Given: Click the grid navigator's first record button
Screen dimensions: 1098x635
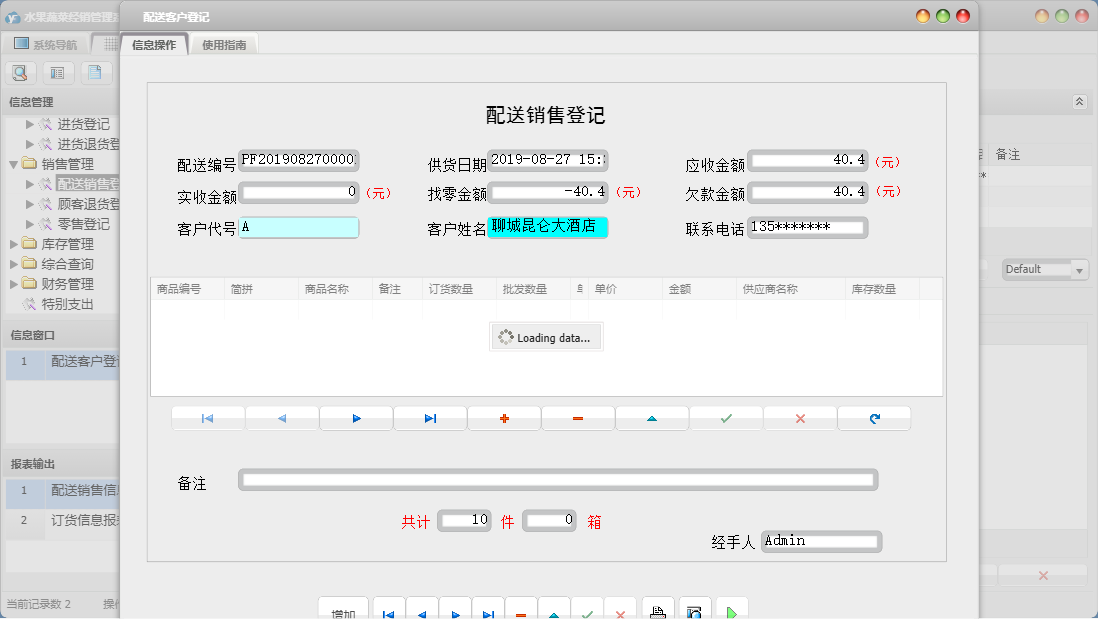Looking at the screenshot, I should click(x=208, y=418).
